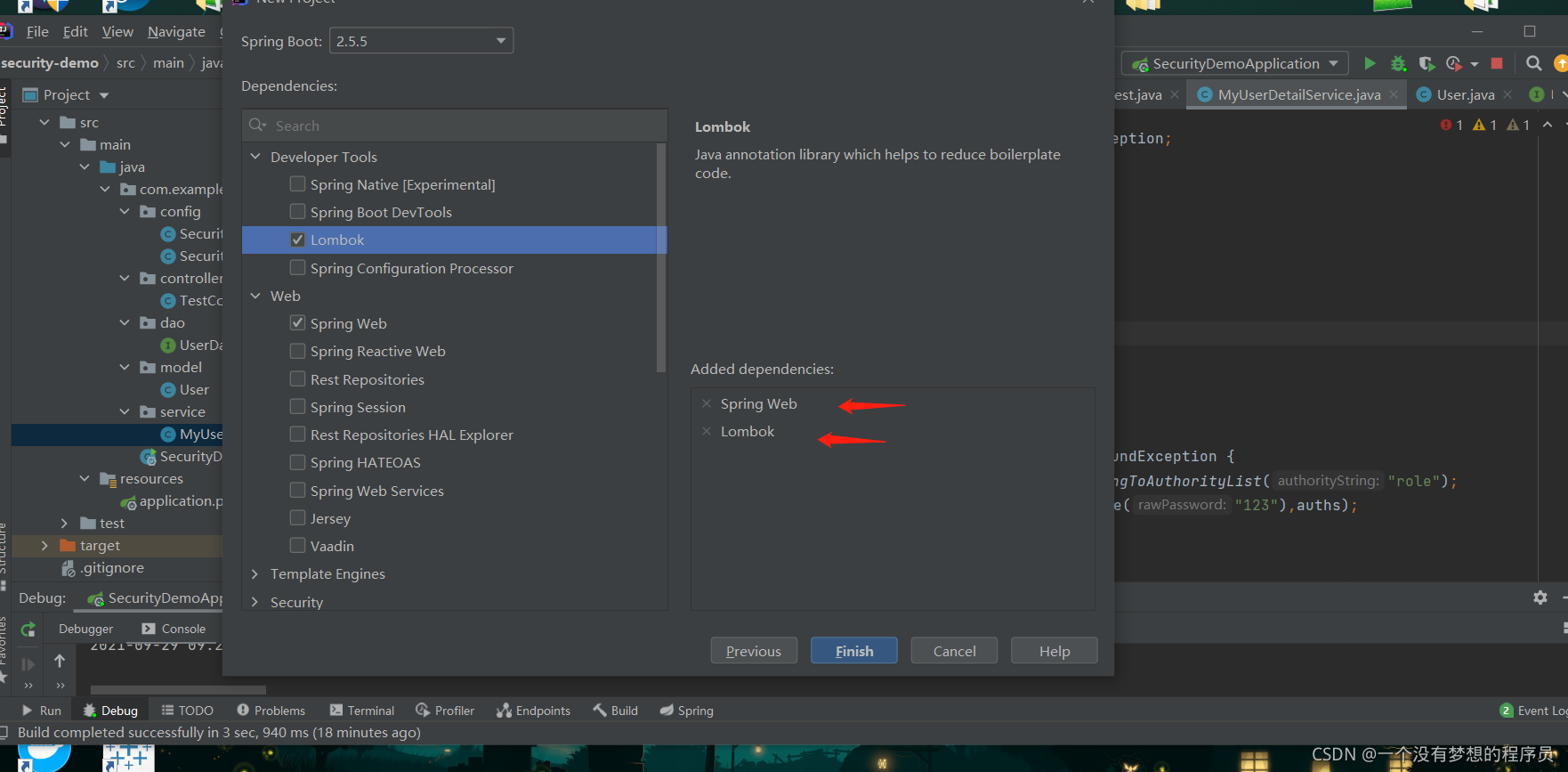
Task: Close MyUserDetailService.java editor tab
Action: 1394,94
